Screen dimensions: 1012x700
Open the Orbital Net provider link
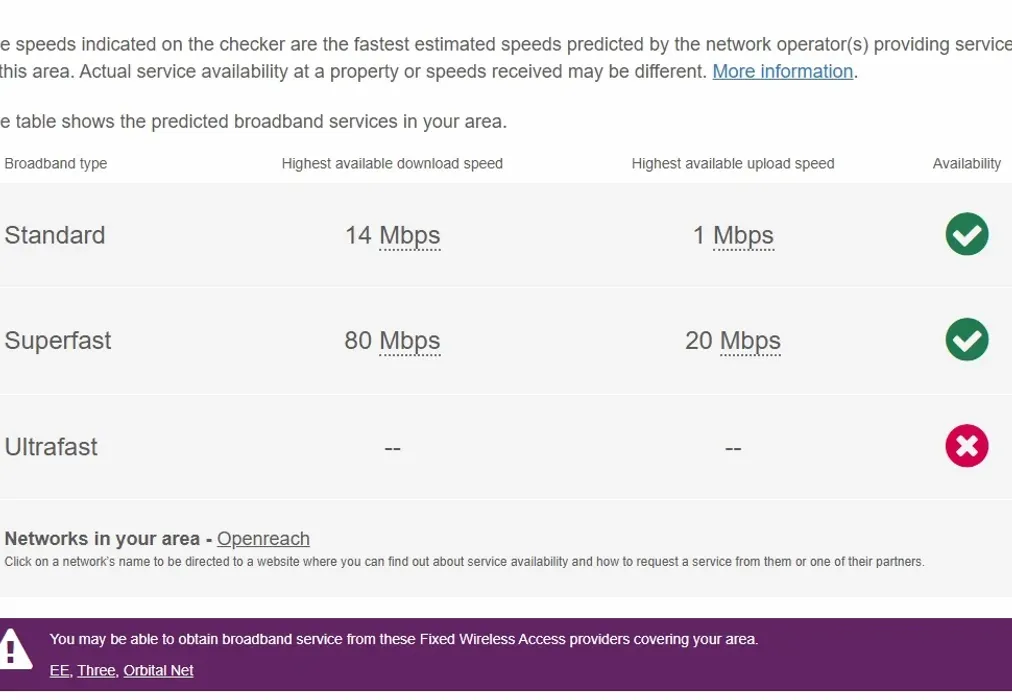click(158, 670)
